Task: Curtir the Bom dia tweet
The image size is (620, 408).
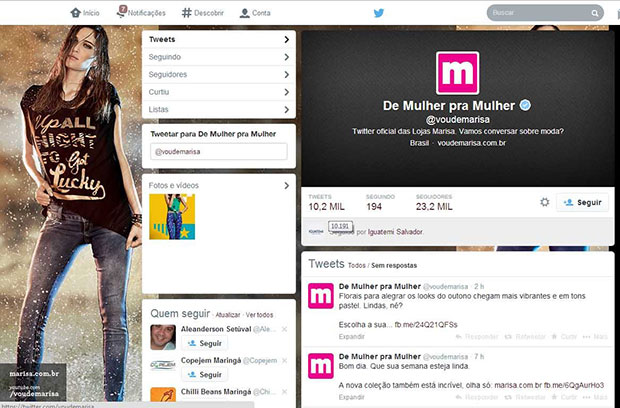Action: (564, 397)
